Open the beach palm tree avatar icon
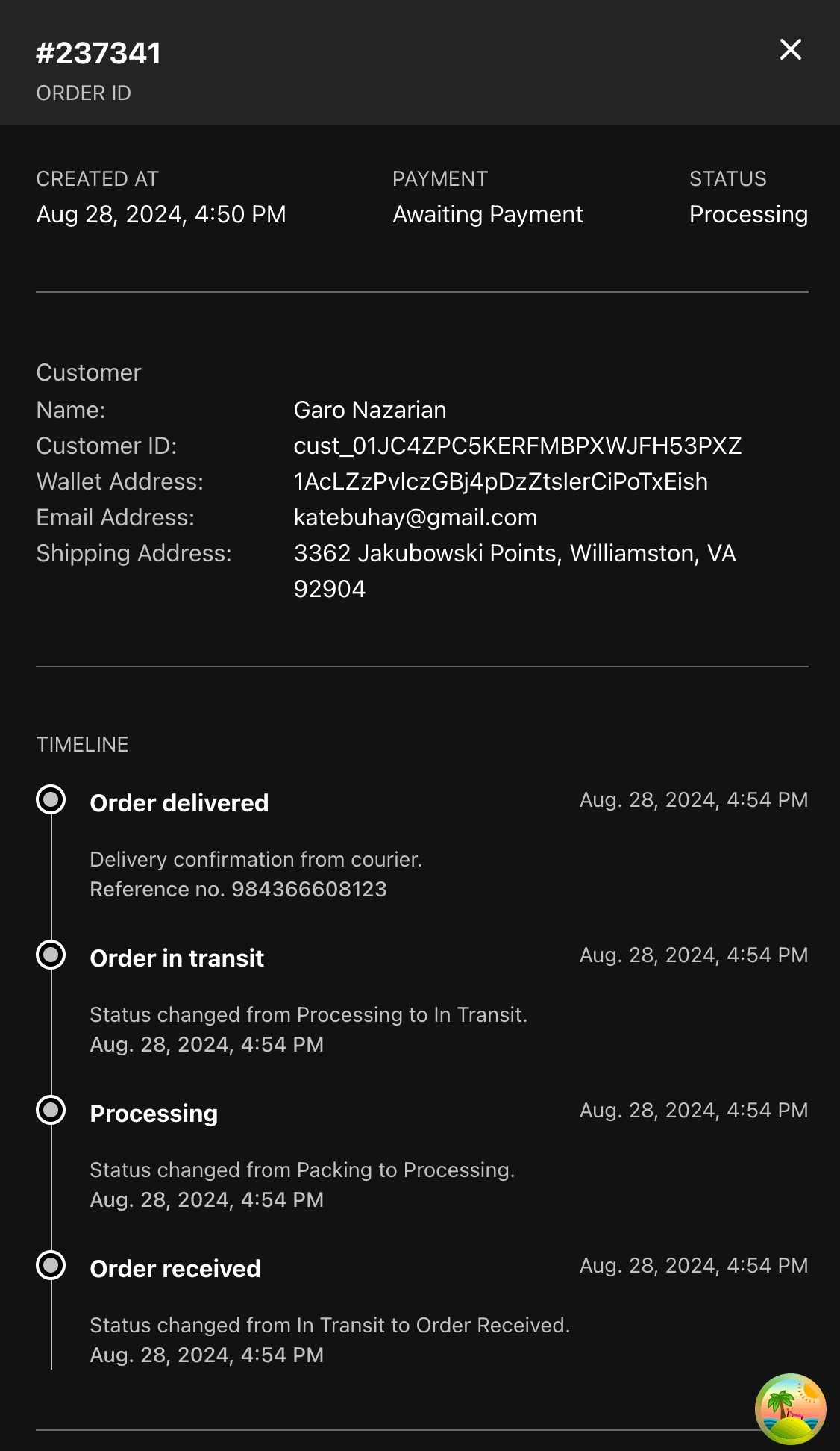The height and width of the screenshot is (1451, 840). click(x=790, y=1409)
